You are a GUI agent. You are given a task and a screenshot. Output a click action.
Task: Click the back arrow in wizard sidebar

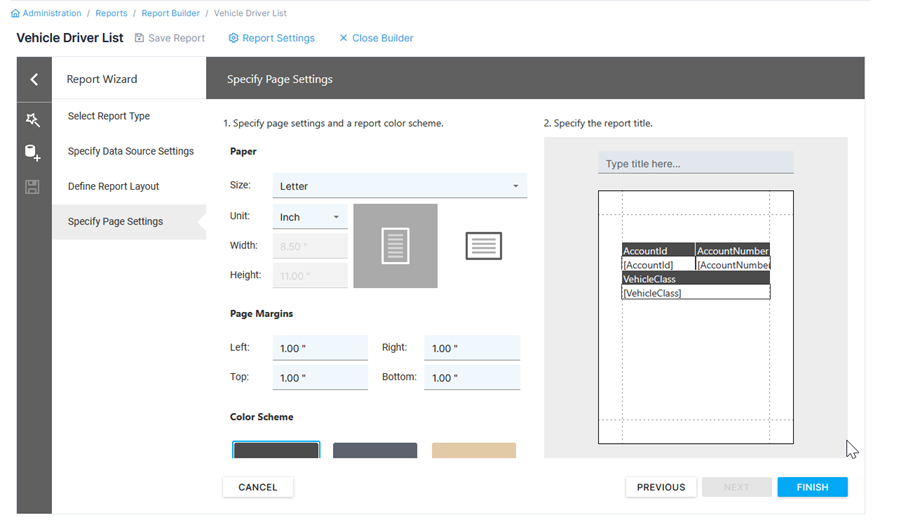tap(34, 79)
